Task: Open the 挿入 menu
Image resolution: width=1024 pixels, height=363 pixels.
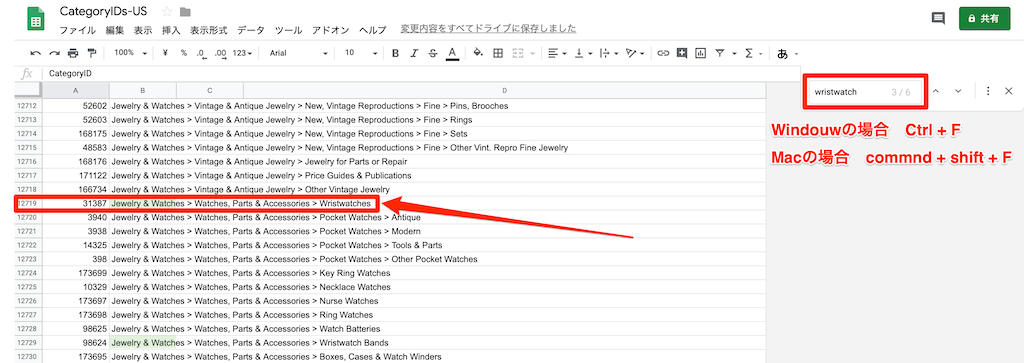Action: point(171,30)
